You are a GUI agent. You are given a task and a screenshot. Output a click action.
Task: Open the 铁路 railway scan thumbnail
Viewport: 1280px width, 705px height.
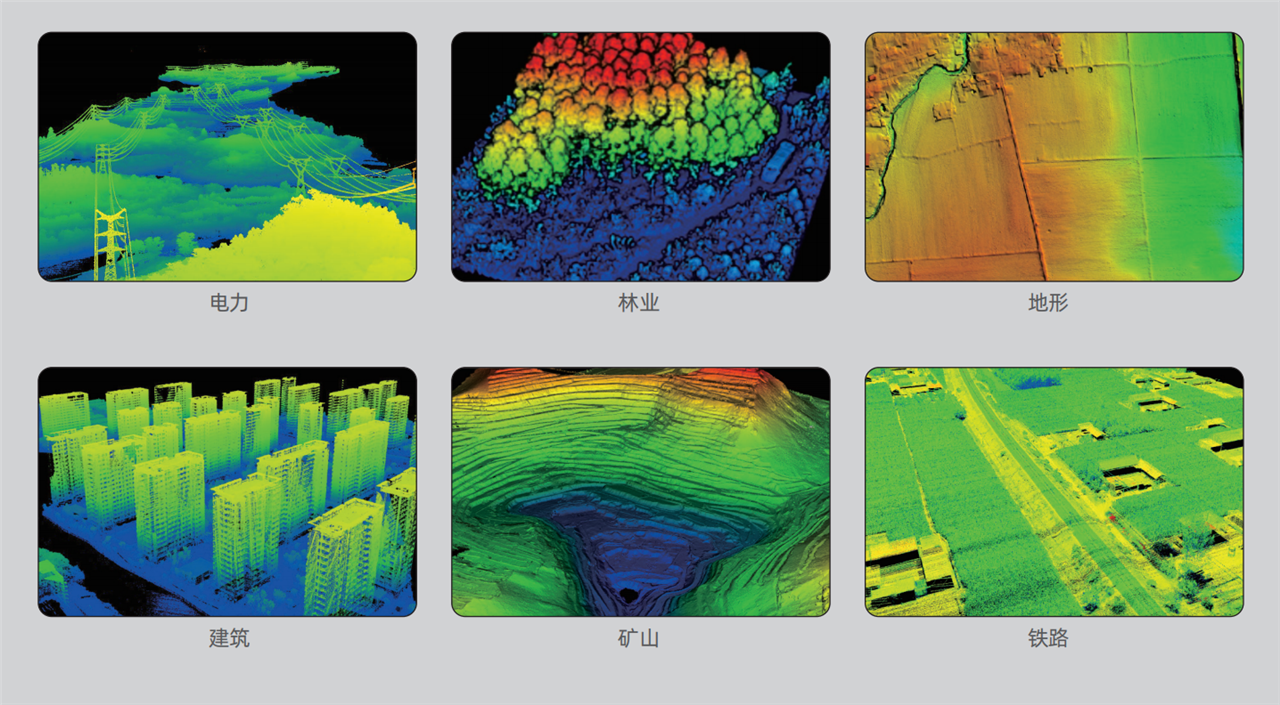1054,491
